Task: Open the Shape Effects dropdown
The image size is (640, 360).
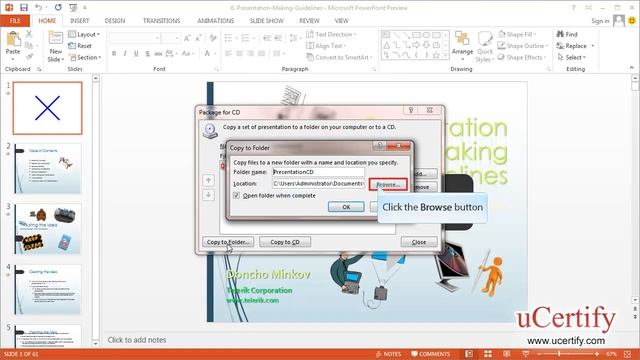Action: coord(522,58)
